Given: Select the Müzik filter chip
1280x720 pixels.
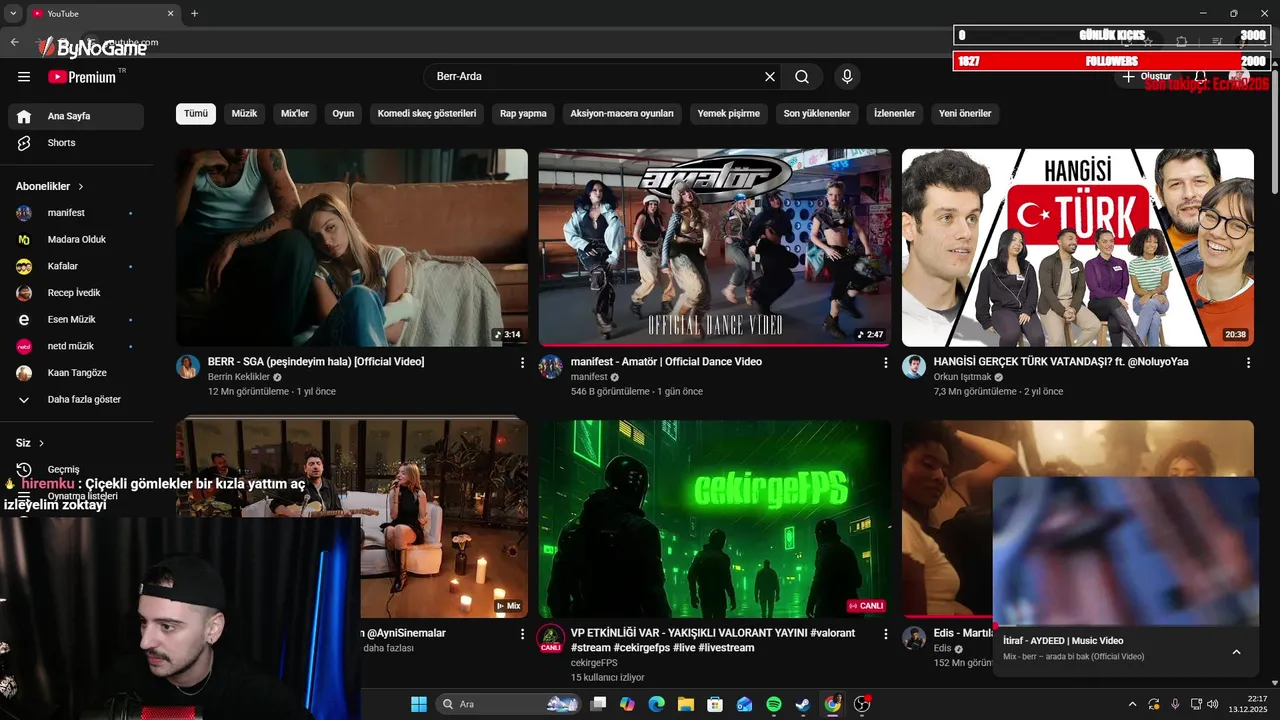Looking at the screenshot, I should click(245, 114).
